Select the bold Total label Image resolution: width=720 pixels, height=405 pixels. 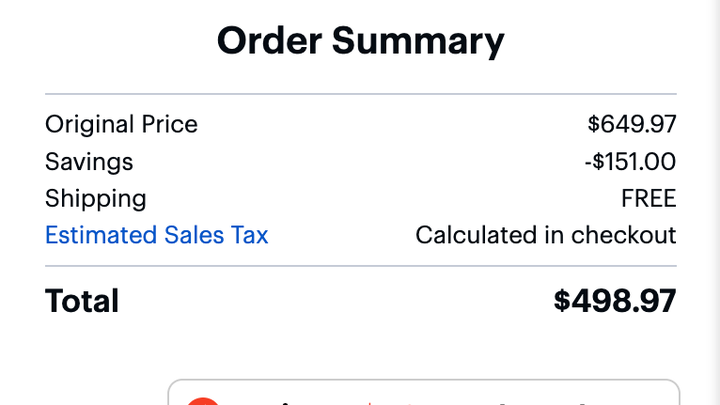(82, 301)
